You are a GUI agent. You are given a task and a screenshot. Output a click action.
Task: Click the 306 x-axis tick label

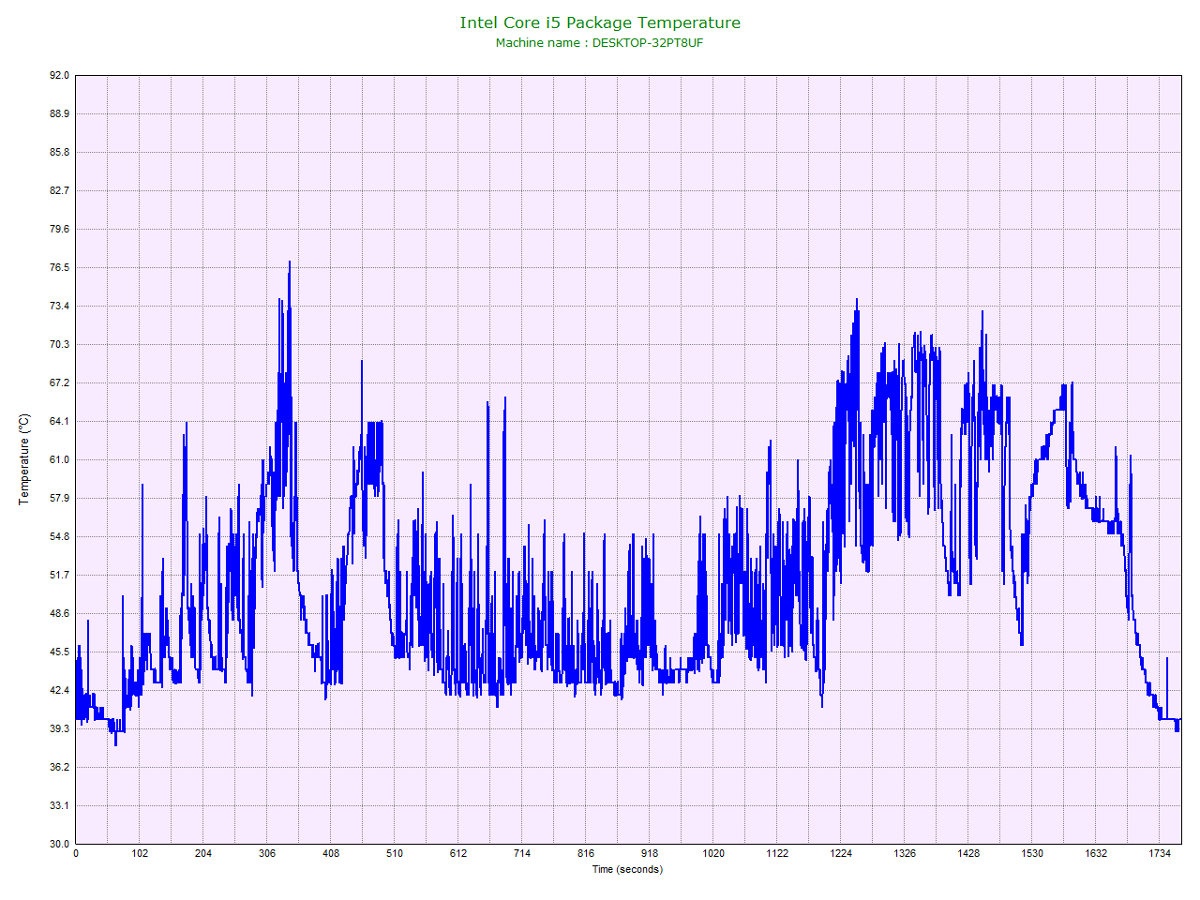pos(267,854)
